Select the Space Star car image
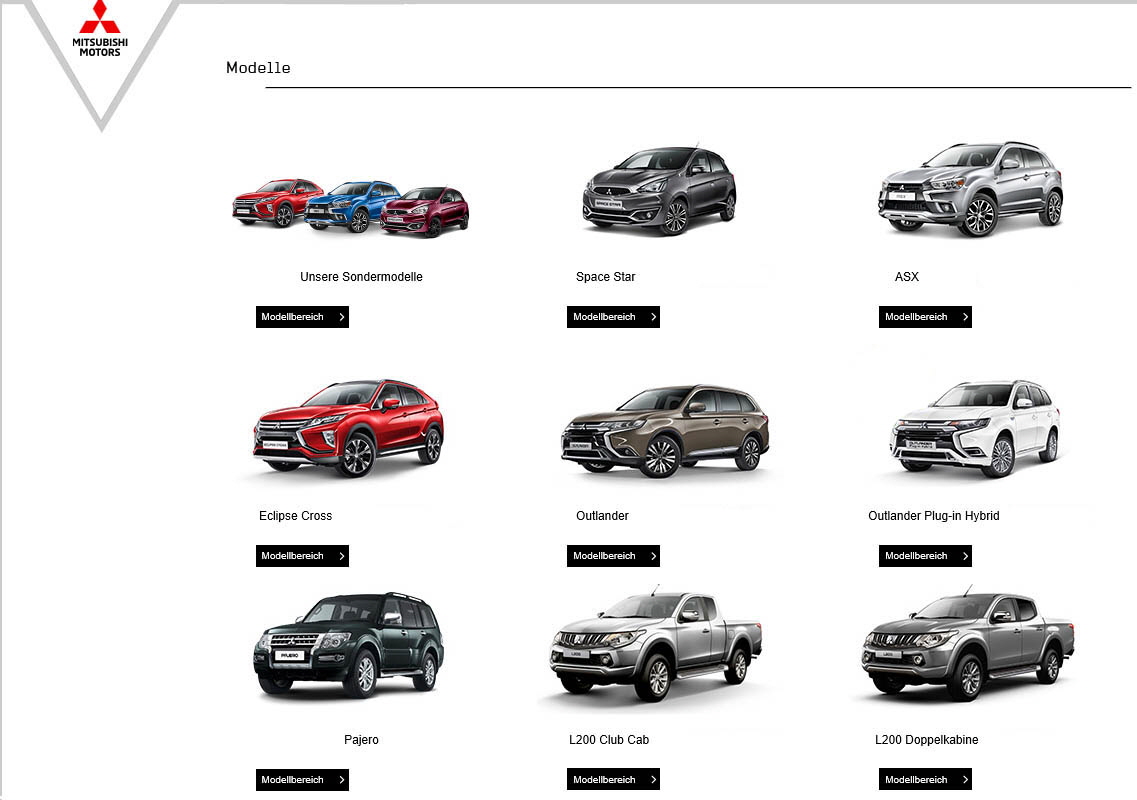Viewport: 1137px width, 800px height. [x=659, y=190]
